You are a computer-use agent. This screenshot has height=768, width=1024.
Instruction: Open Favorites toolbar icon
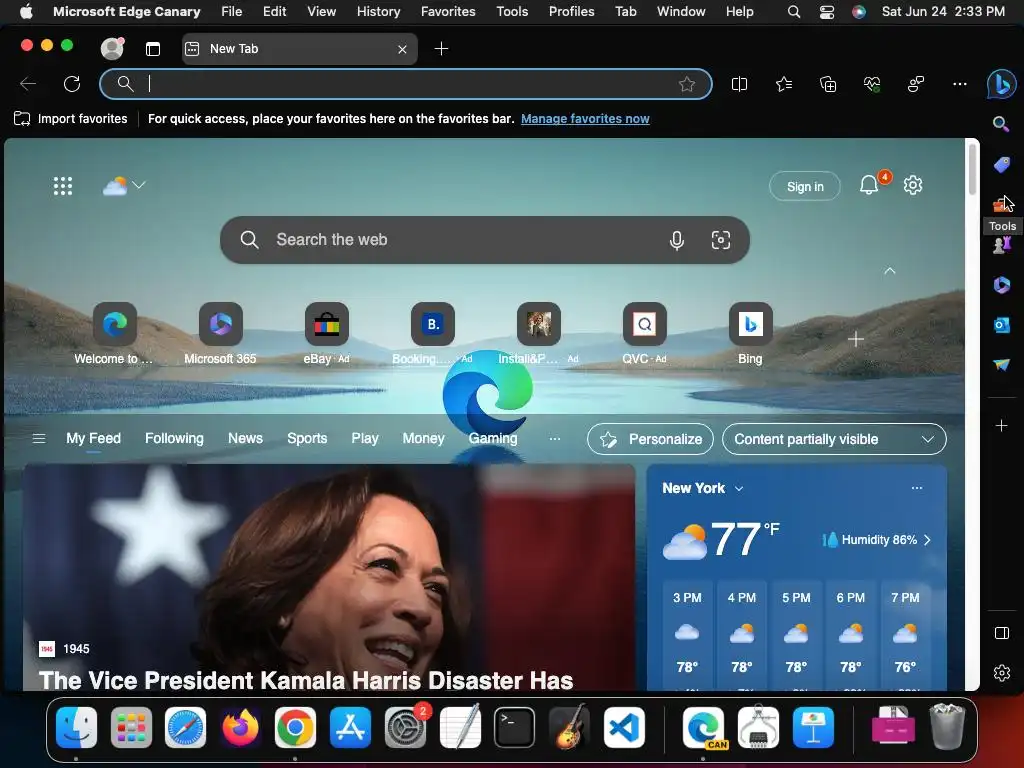coord(784,84)
